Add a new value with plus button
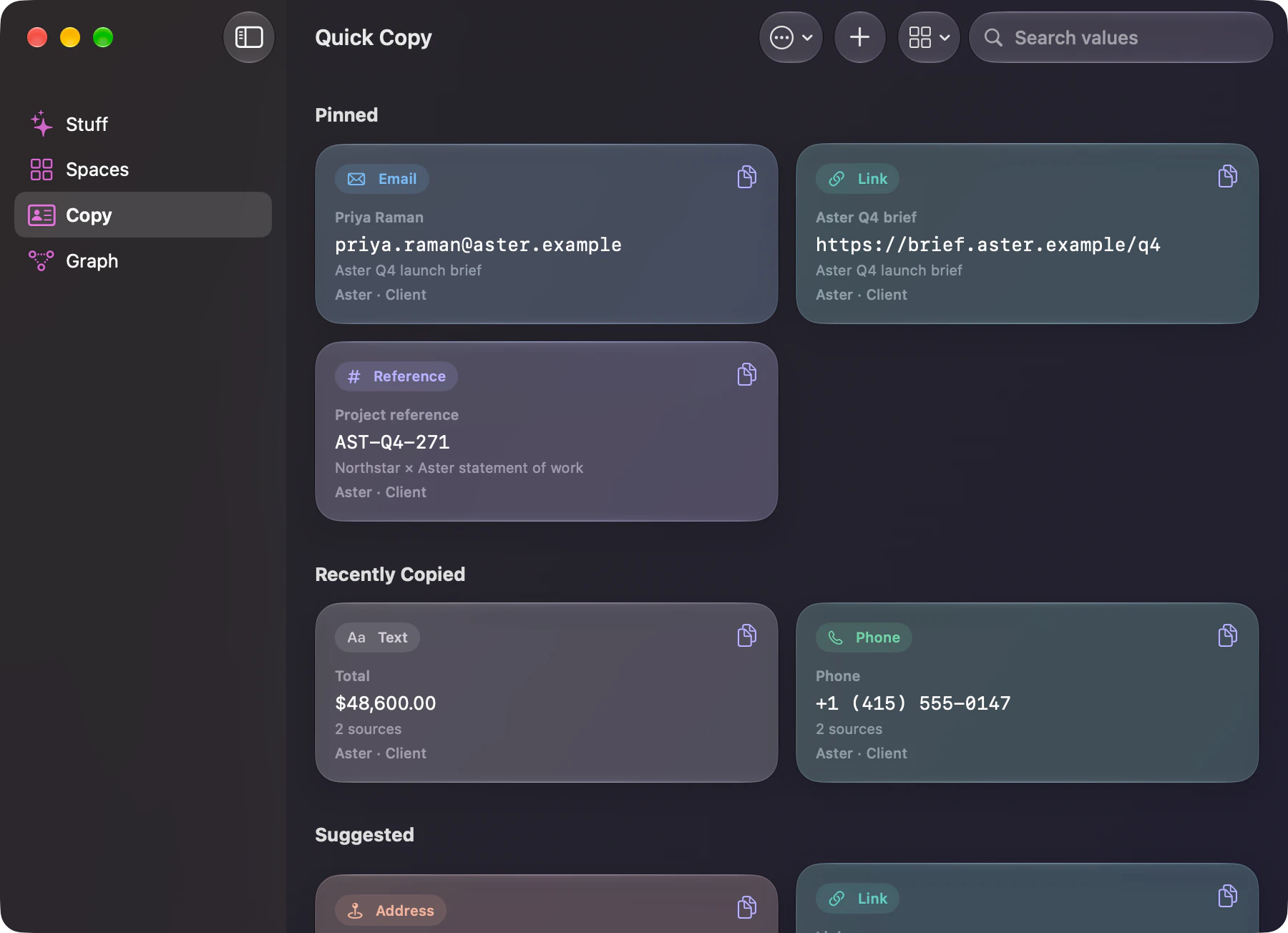Viewport: 1288px width, 933px height. (860, 37)
